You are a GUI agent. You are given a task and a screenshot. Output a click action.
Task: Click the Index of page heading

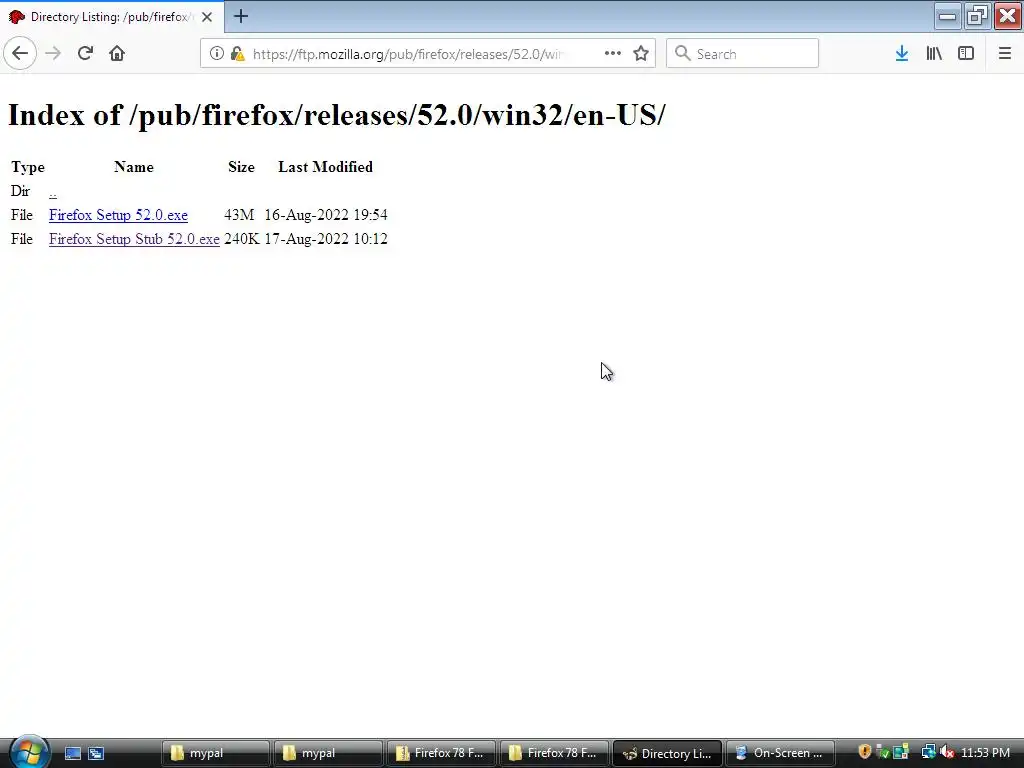pyautogui.click(x=336, y=115)
